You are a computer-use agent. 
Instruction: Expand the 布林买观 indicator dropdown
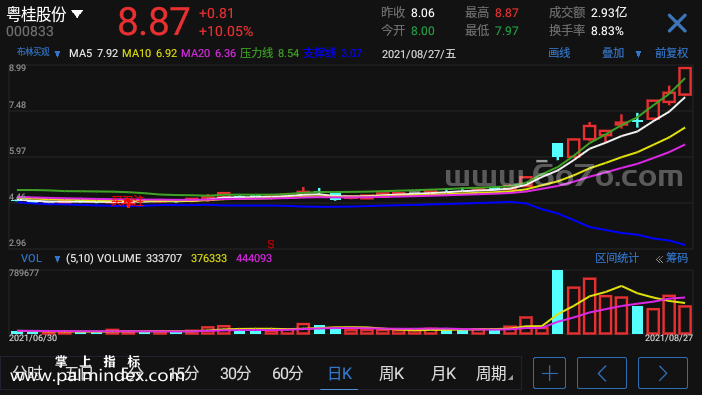(57, 54)
